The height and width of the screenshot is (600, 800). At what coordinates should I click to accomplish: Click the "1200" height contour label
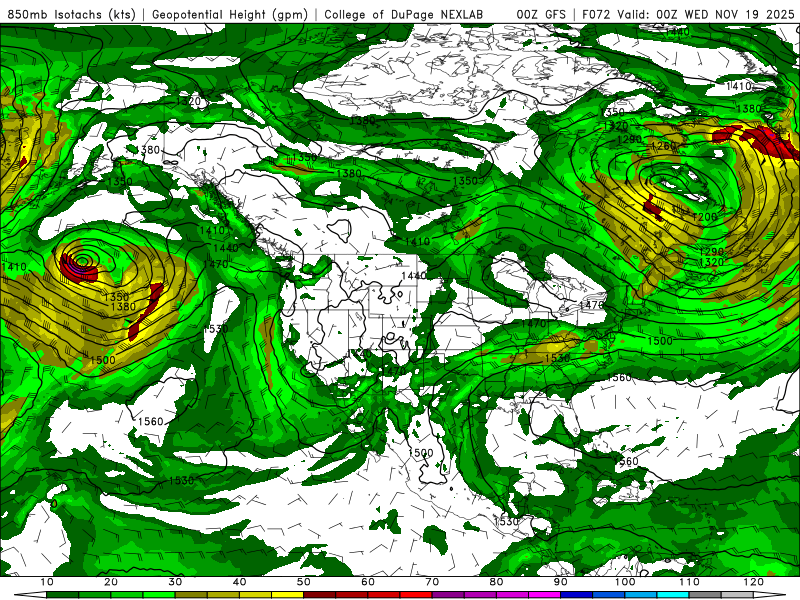click(x=705, y=217)
